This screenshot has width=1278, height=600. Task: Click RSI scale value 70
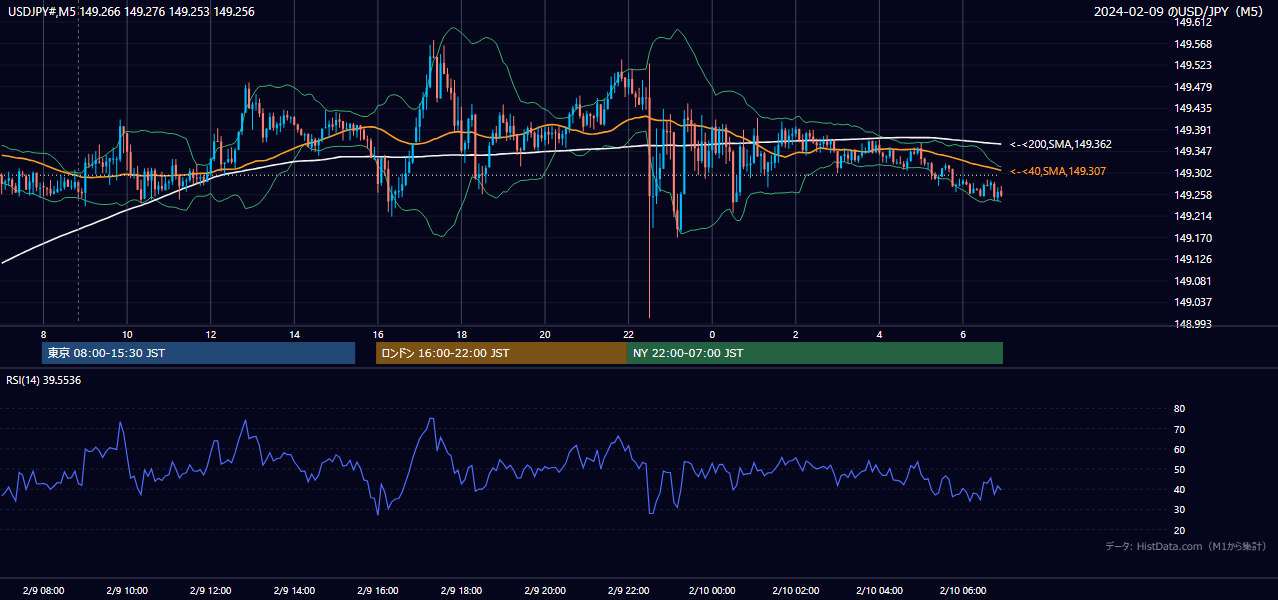coord(1180,429)
